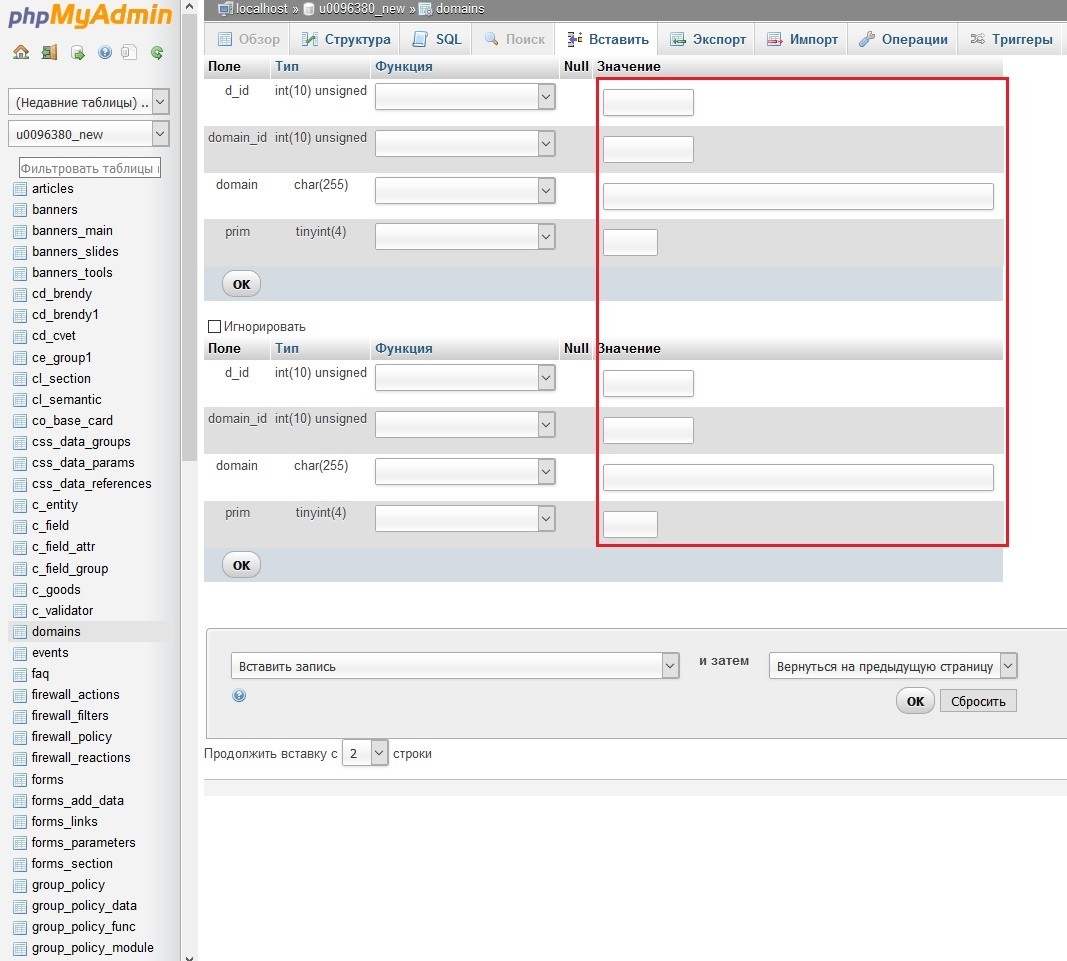The height and width of the screenshot is (961, 1067).
Task: Open the events table link
Action: (50, 653)
